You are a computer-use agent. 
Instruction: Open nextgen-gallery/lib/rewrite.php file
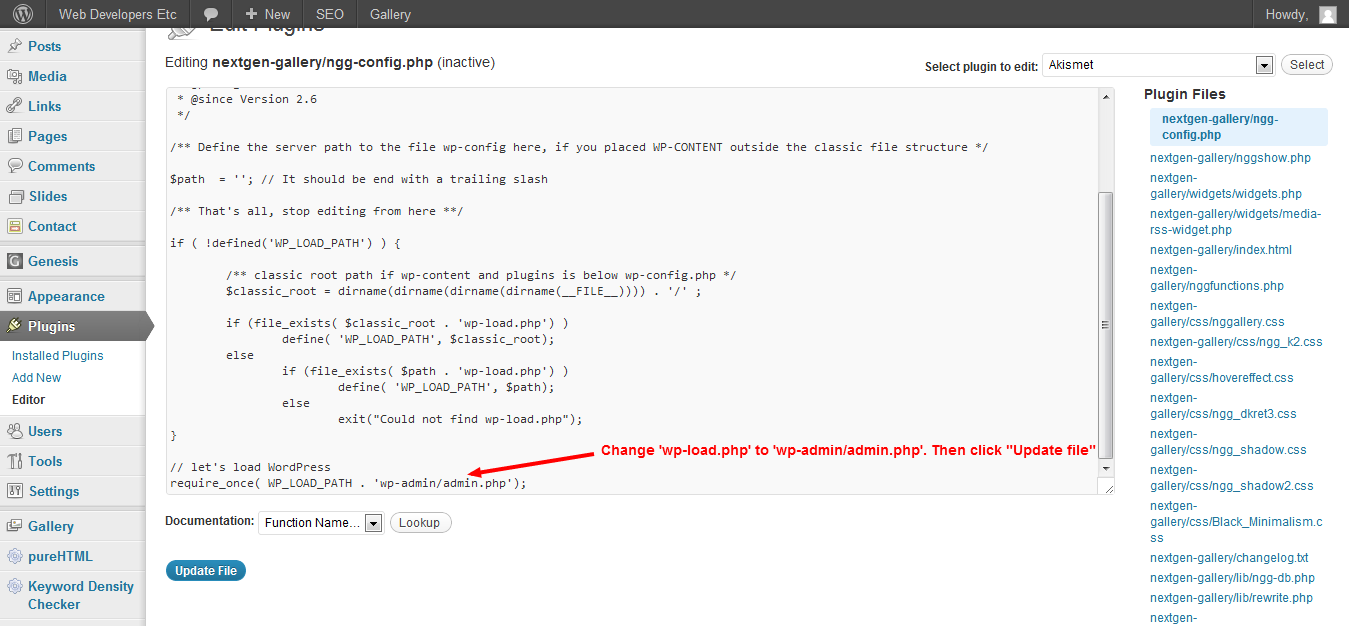click(1231, 598)
